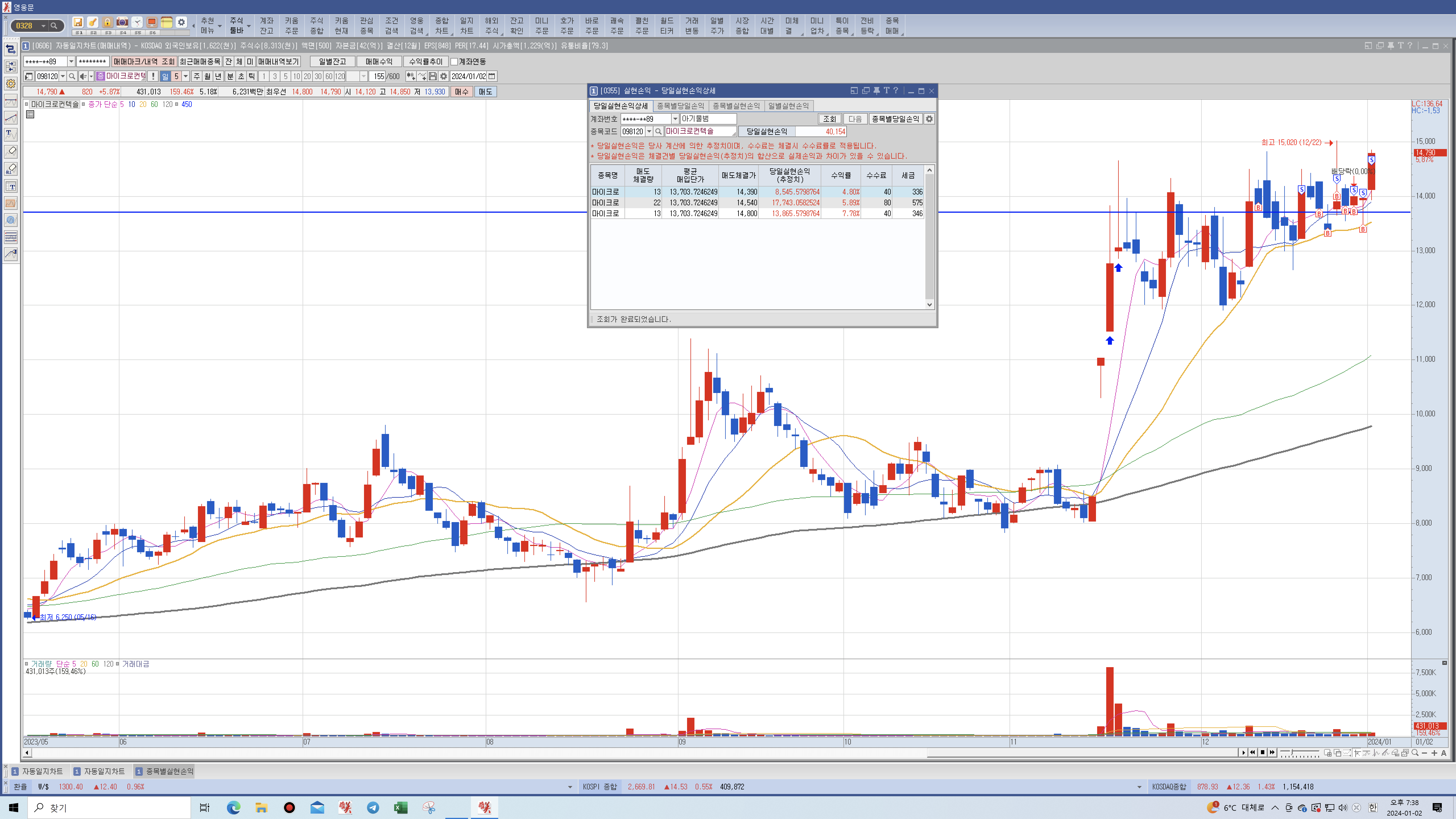Click the scroll-down arrow in 실현손익 table
The height and width of the screenshot is (819, 1456).
tap(929, 305)
